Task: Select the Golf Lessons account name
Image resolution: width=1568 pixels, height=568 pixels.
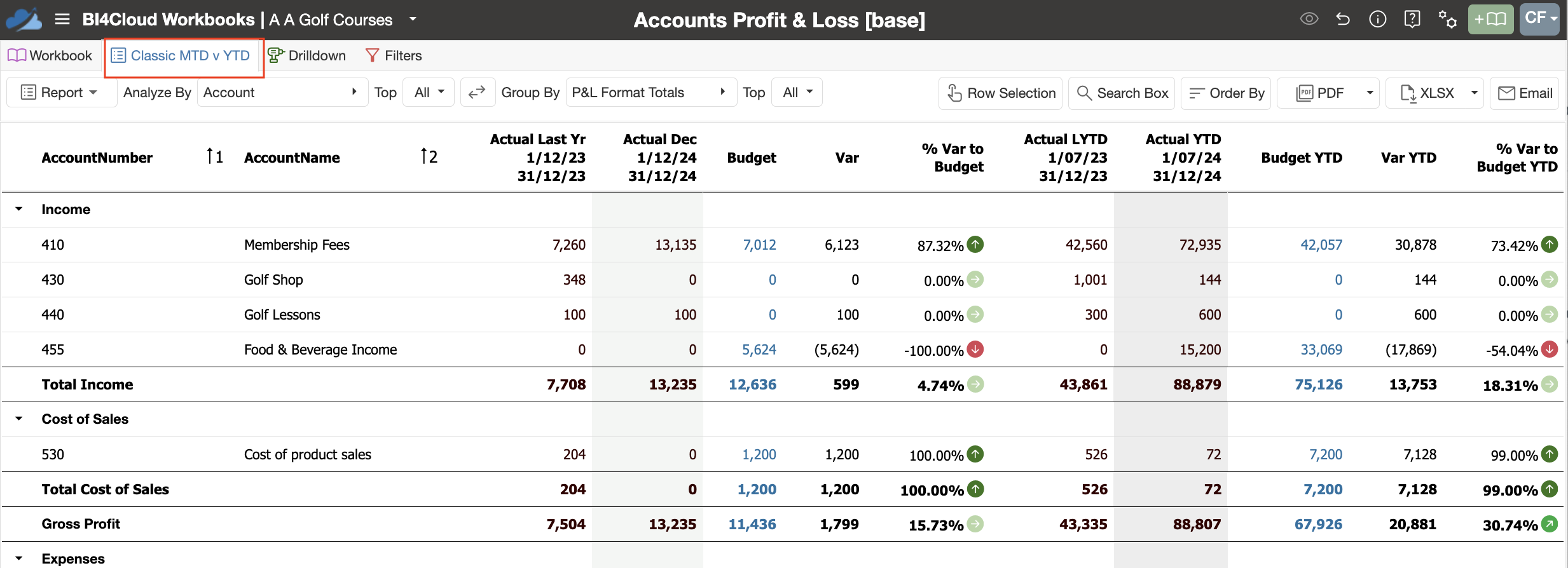Action: click(282, 314)
